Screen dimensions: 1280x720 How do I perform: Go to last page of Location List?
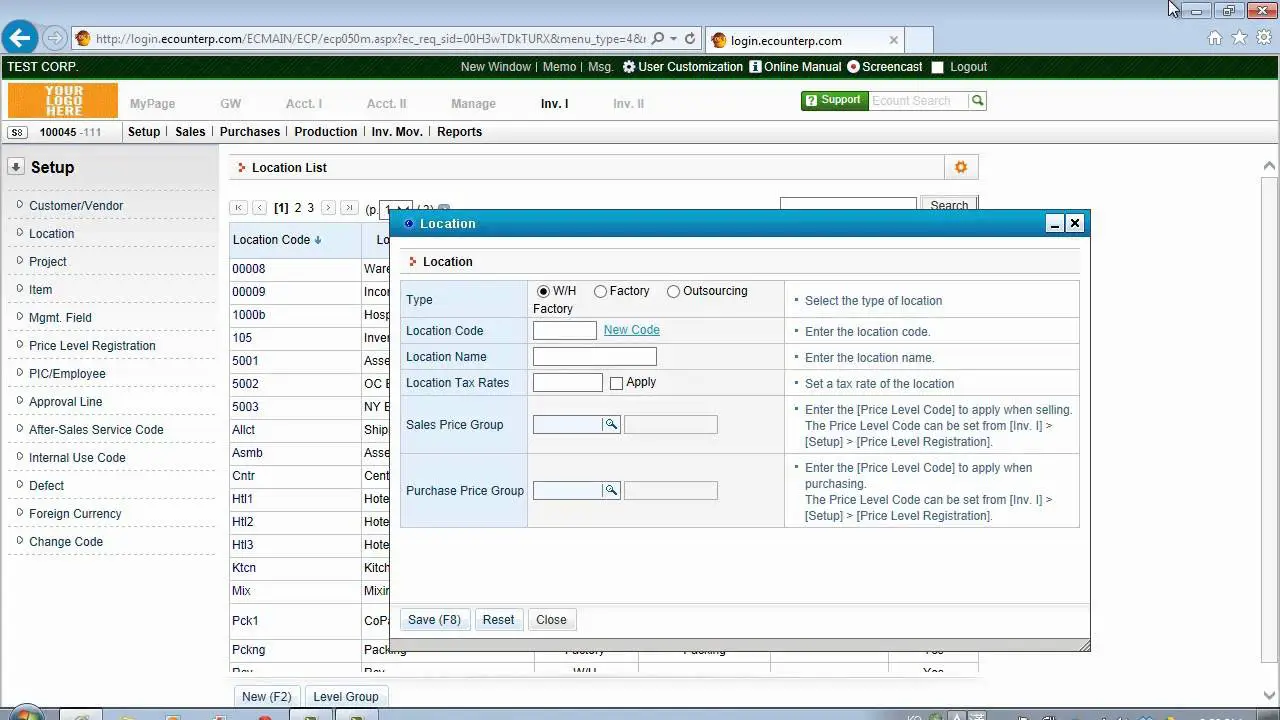coord(349,208)
